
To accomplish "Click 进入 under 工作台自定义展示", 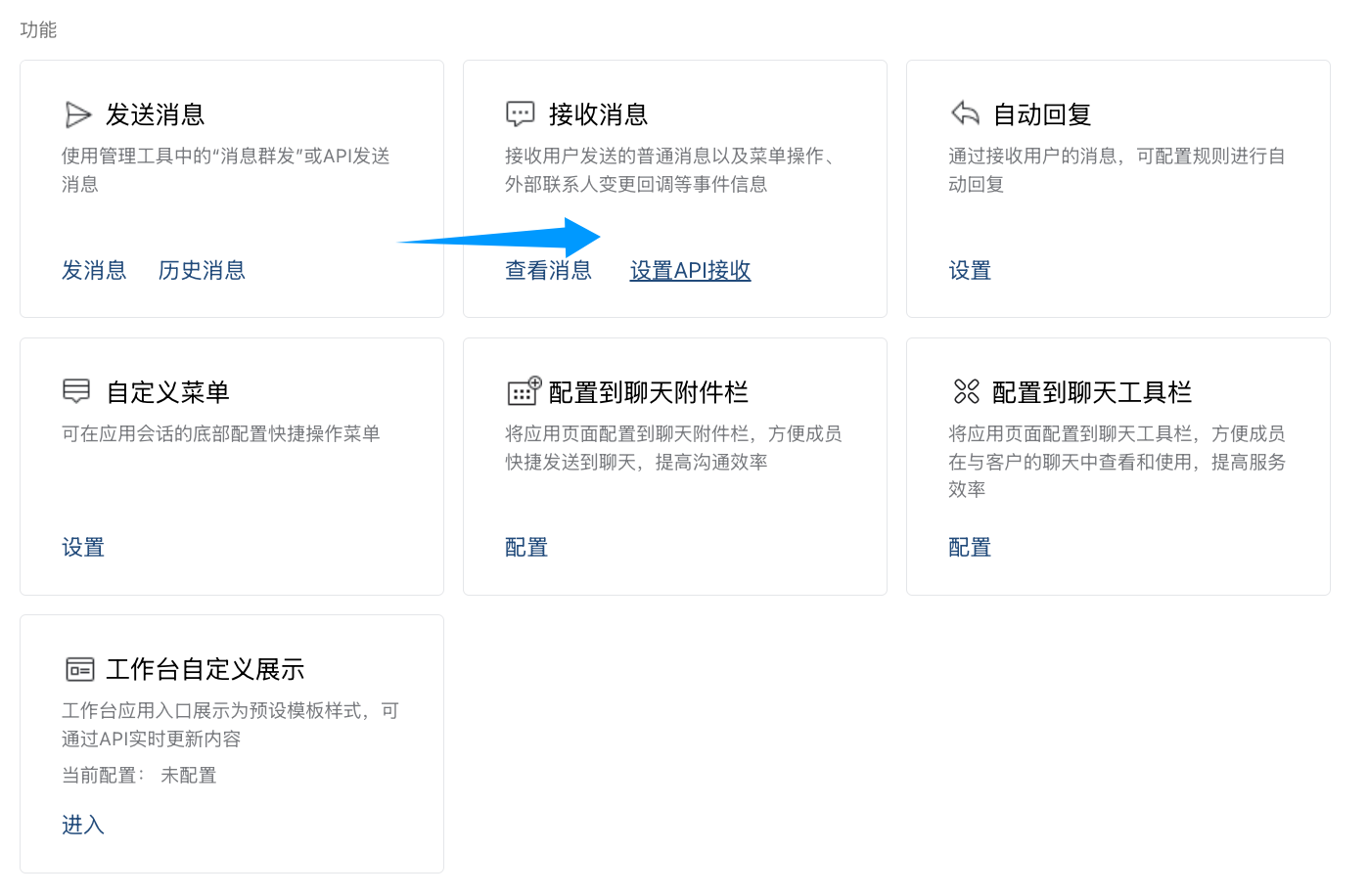I will pyautogui.click(x=83, y=825).
